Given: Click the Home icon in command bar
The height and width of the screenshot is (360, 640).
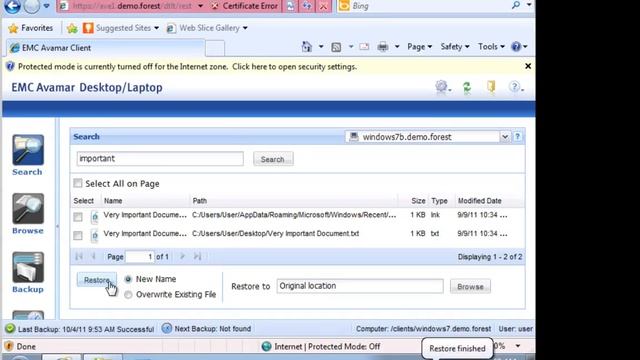Looking at the screenshot, I should pos(307,47).
